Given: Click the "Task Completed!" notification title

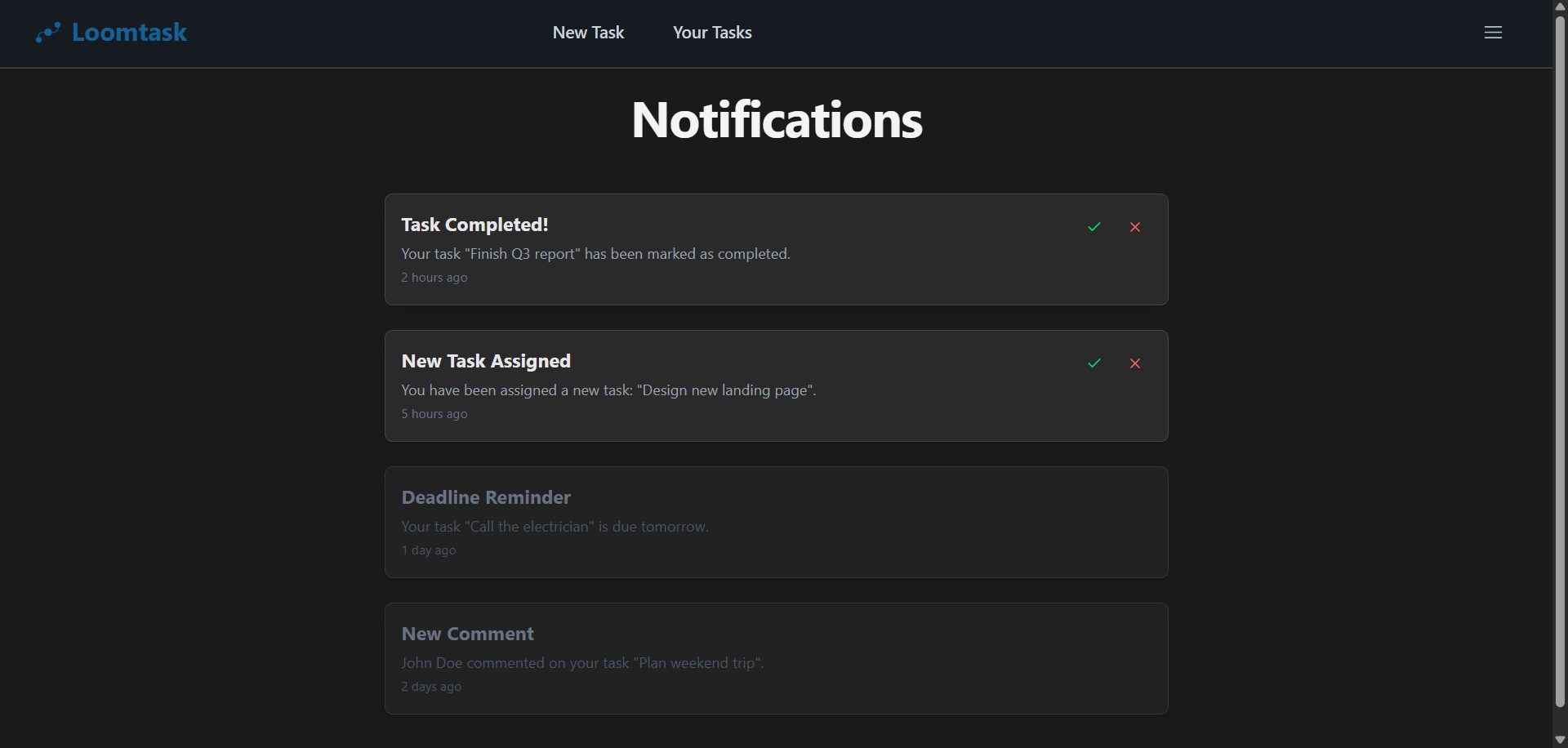Looking at the screenshot, I should point(474,225).
